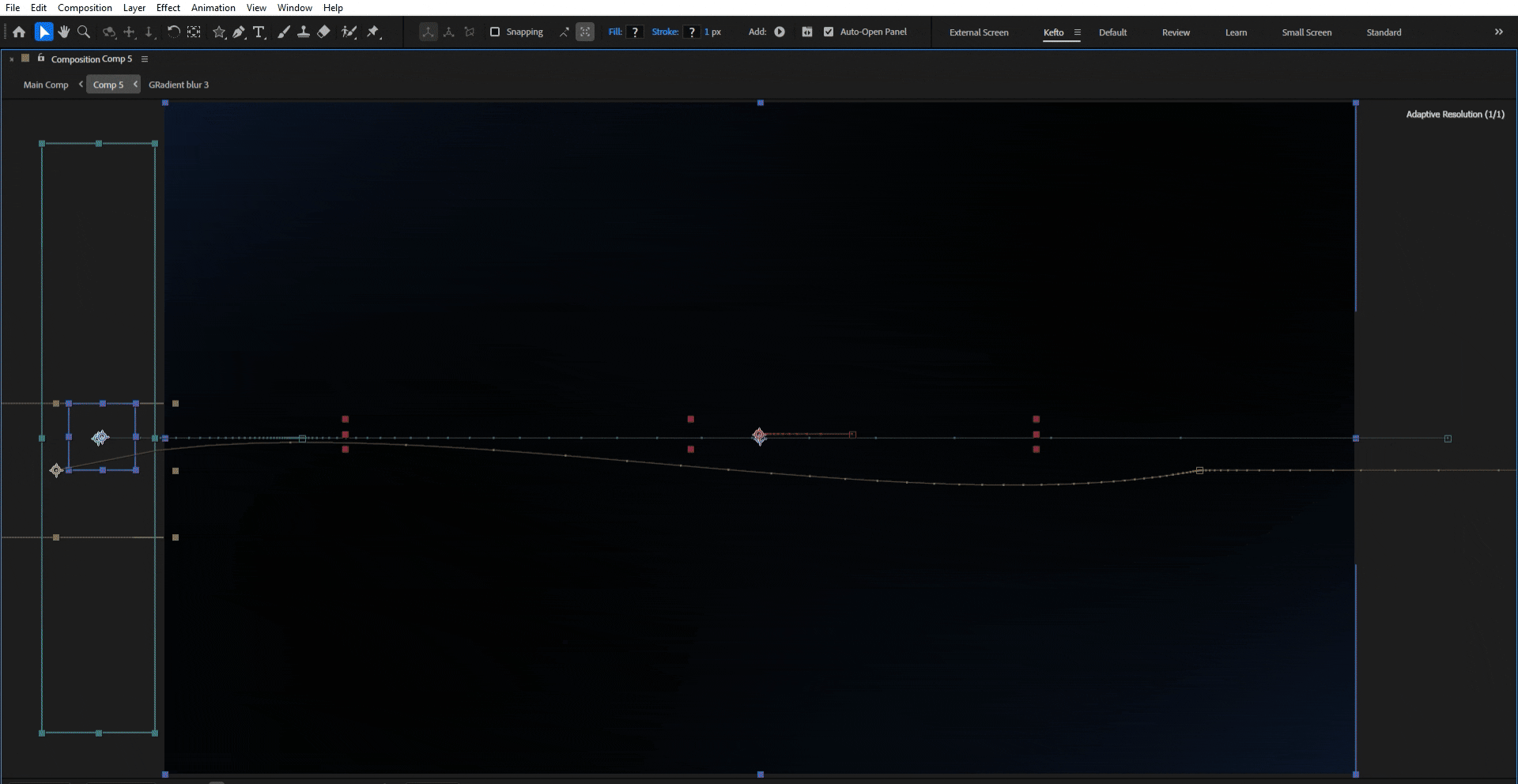The height and width of the screenshot is (784, 1518).
Task: Select the Pan Behind anchor point tool
Action: point(194,32)
